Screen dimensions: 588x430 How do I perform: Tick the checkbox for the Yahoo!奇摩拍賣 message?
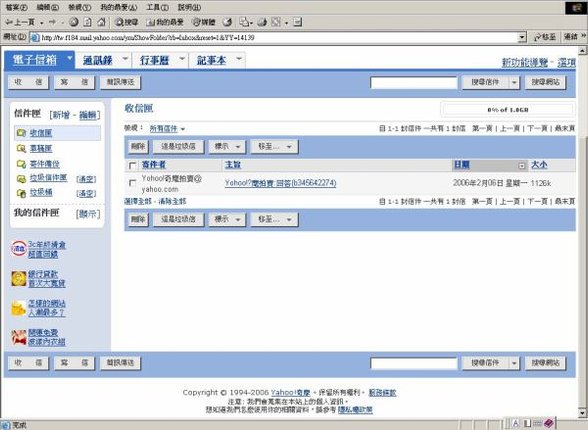[x=132, y=183]
